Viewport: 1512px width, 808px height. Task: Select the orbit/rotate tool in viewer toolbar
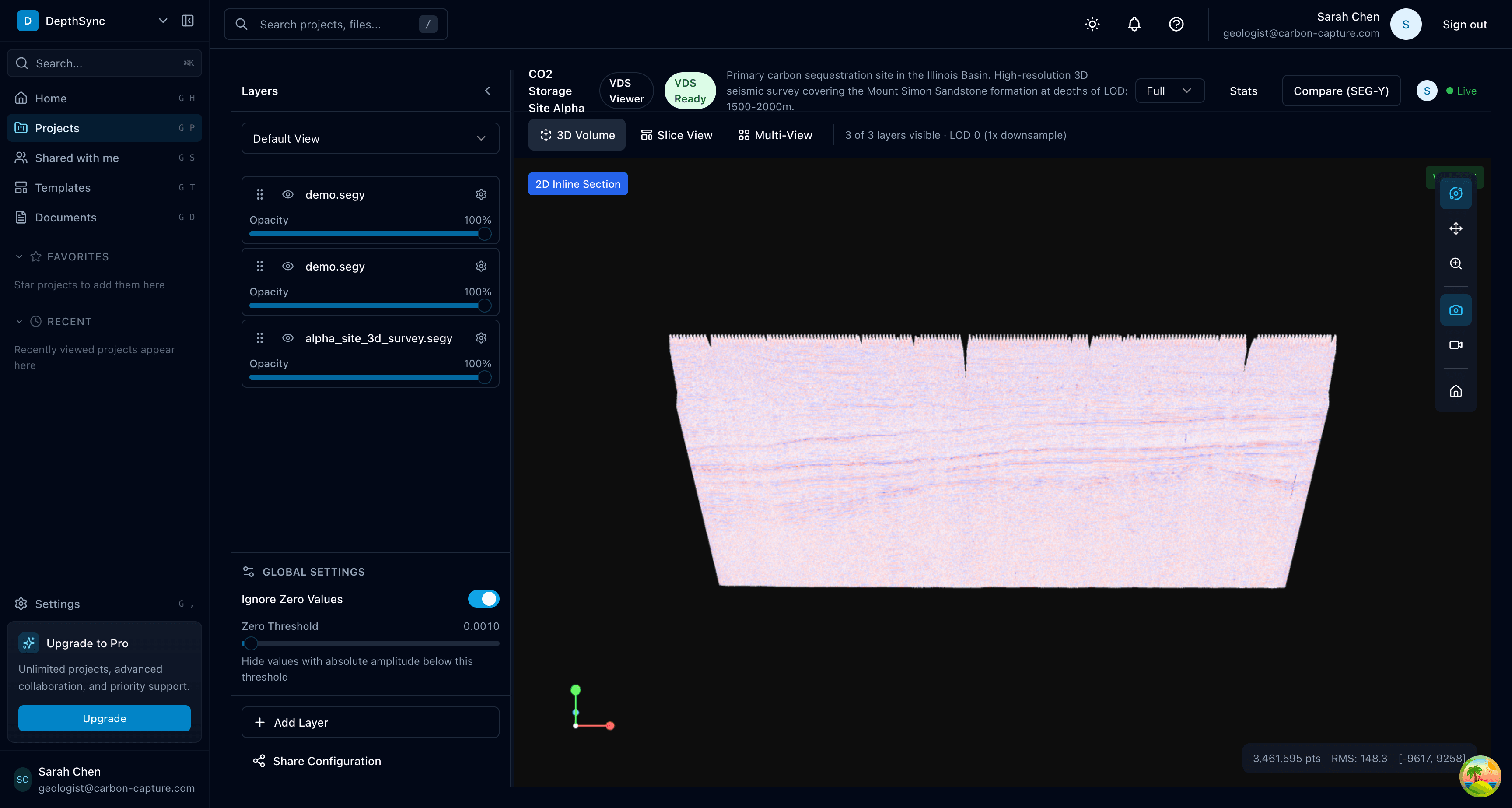point(1456,193)
